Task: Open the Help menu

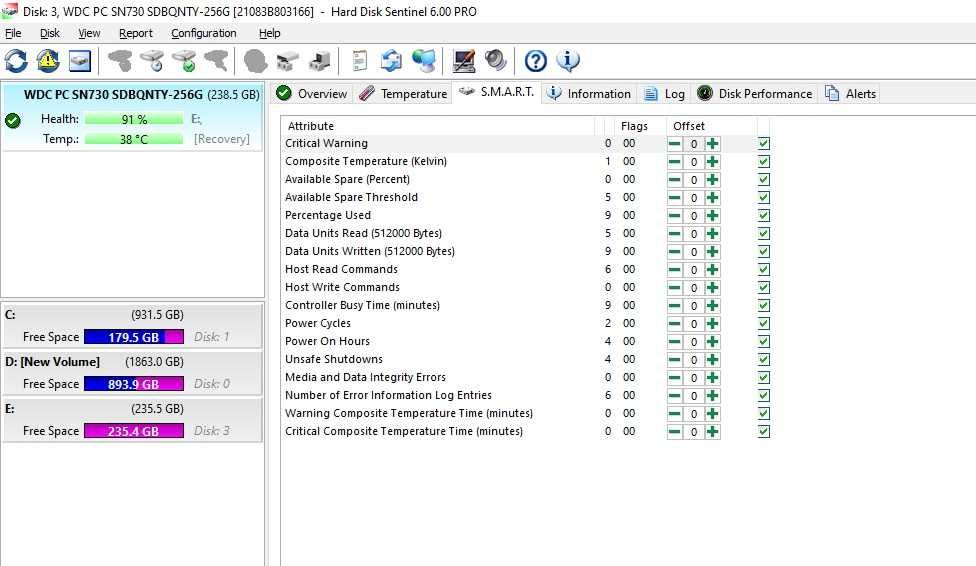Action: click(x=270, y=34)
